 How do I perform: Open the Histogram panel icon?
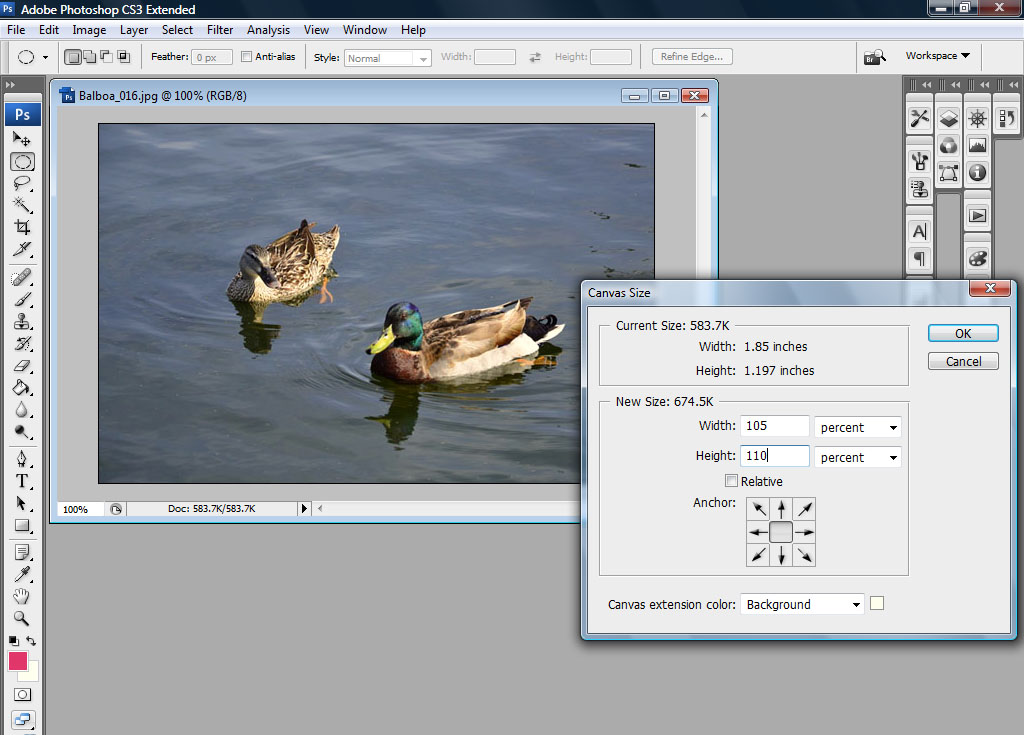coord(977,145)
